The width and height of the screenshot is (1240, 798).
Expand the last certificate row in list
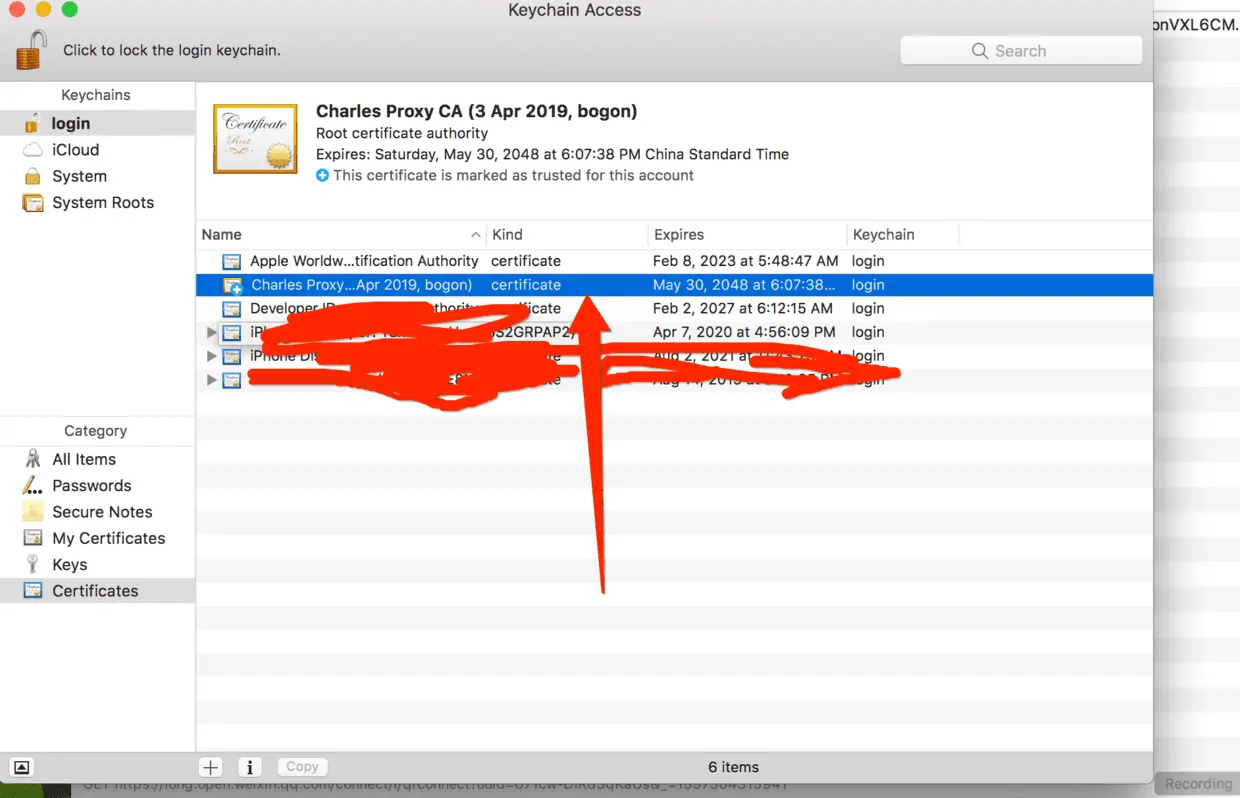pos(211,380)
